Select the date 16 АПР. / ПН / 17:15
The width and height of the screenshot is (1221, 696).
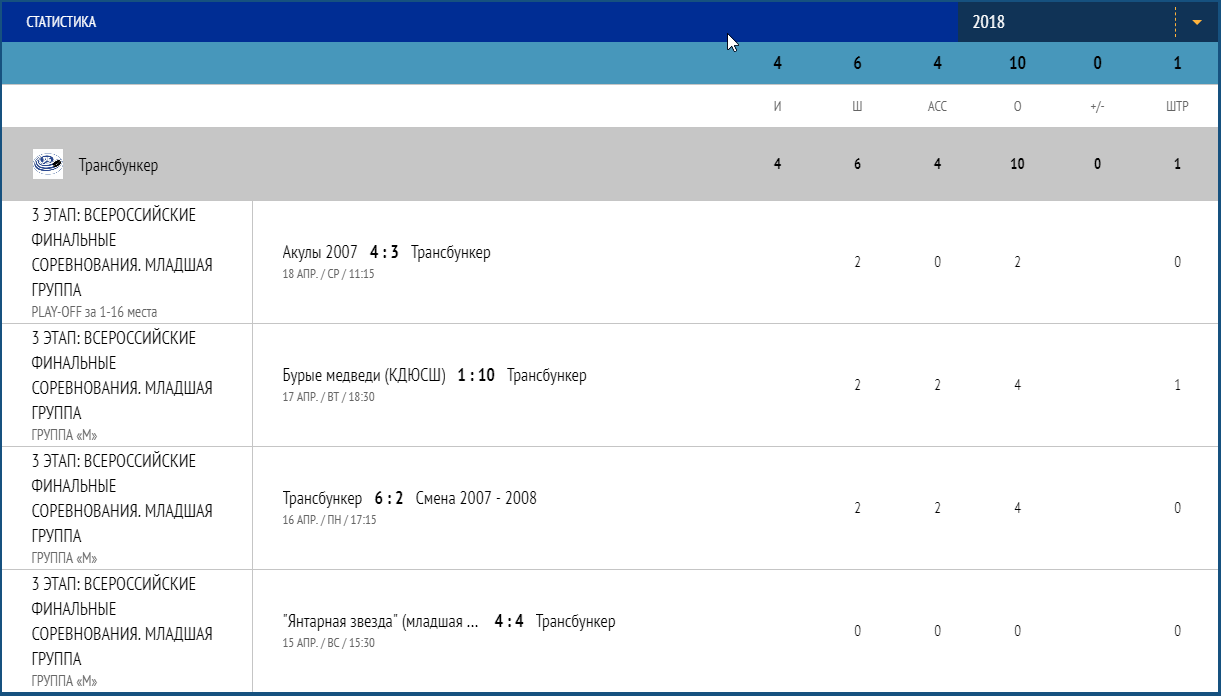click(329, 520)
